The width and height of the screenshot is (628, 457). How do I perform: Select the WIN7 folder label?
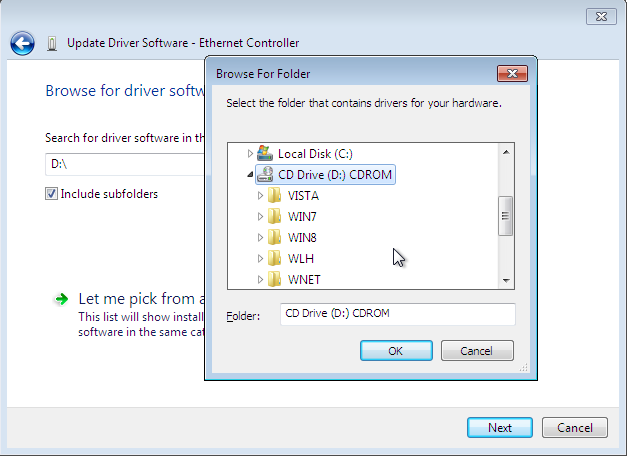pyautogui.click(x=303, y=217)
